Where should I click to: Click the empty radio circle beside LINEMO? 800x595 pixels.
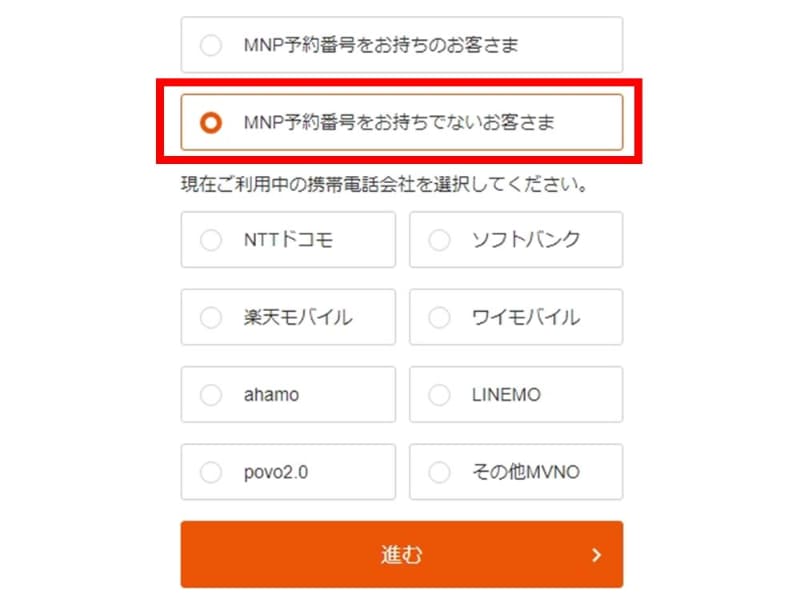click(439, 395)
